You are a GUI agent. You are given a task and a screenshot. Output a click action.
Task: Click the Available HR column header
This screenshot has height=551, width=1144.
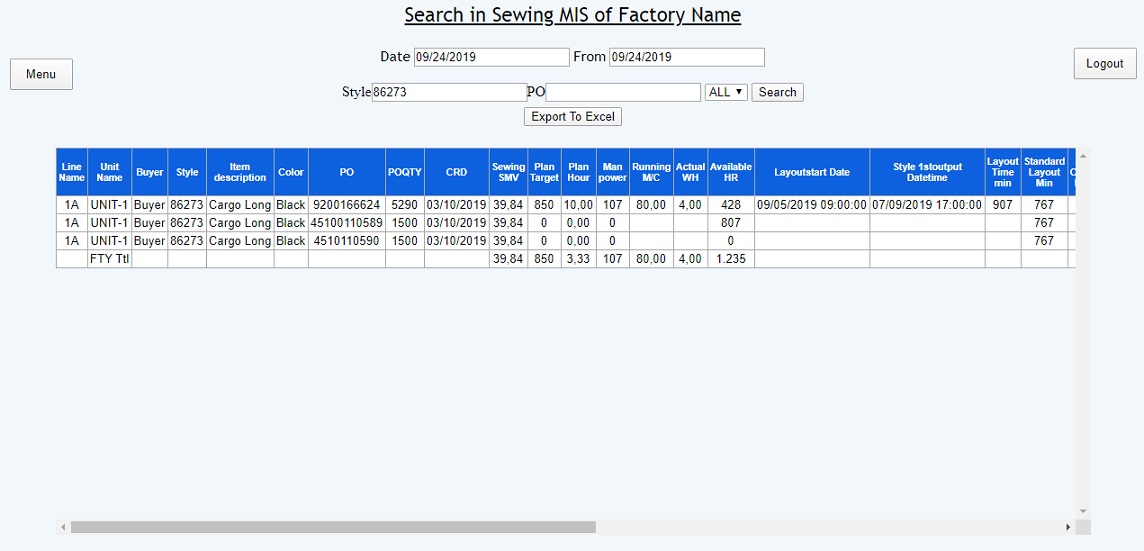coord(731,172)
